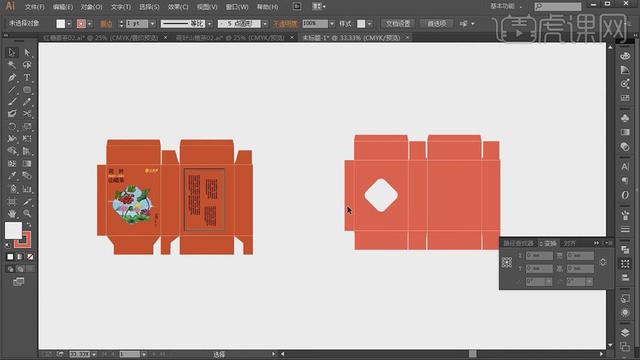Viewport: 640px width, 360px height.
Task: Open the Character panel icon in dock
Action: coord(625,166)
